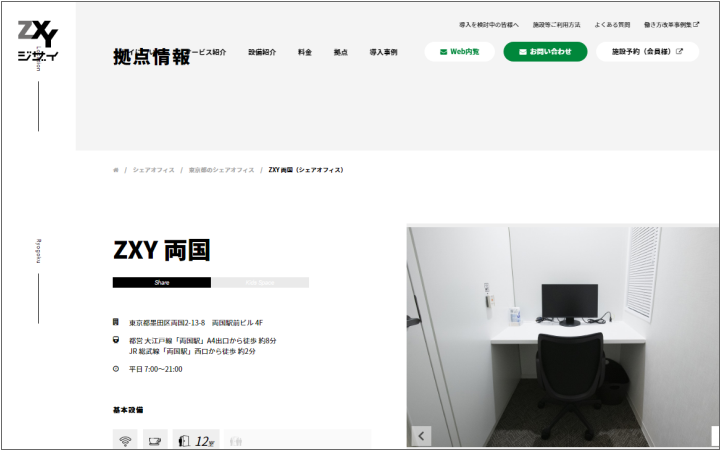The width and height of the screenshot is (720, 450).
Task: Open 料金 in navigation menu
Action: (x=305, y=52)
